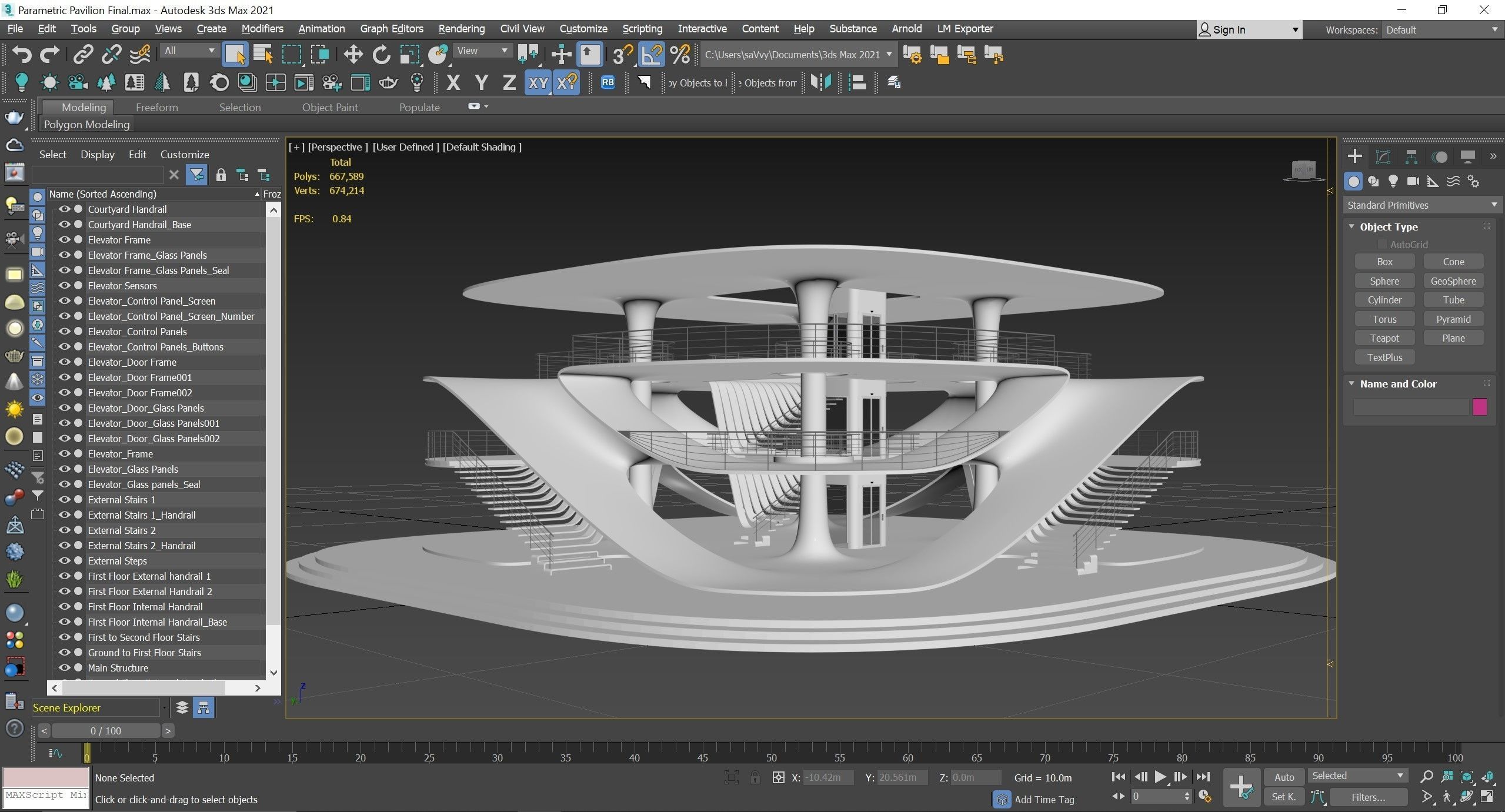Screen dimensions: 1505x812
Task: Click the Key Filters key icon
Action: (x=1317, y=797)
